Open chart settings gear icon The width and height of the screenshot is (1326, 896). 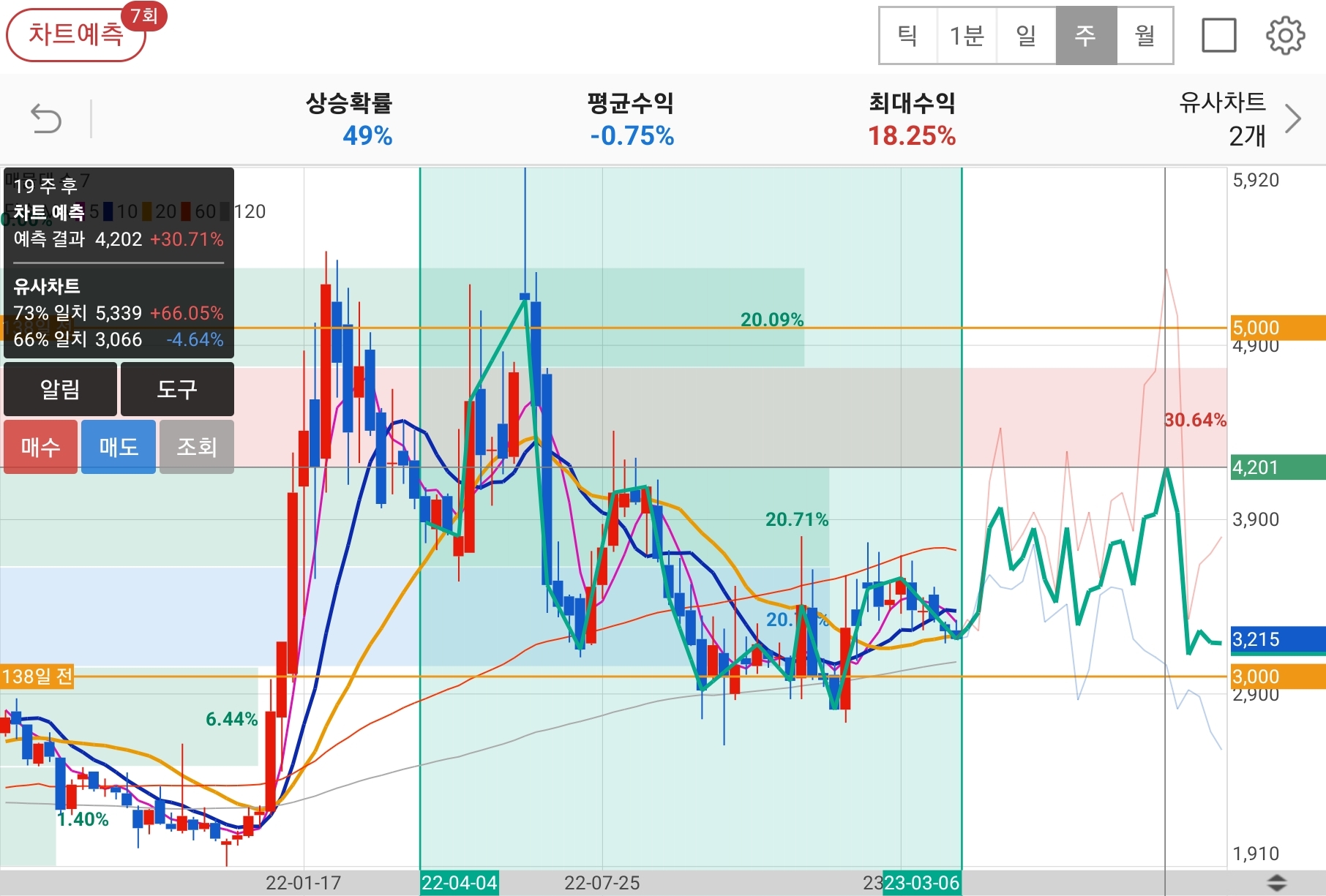(x=1285, y=35)
